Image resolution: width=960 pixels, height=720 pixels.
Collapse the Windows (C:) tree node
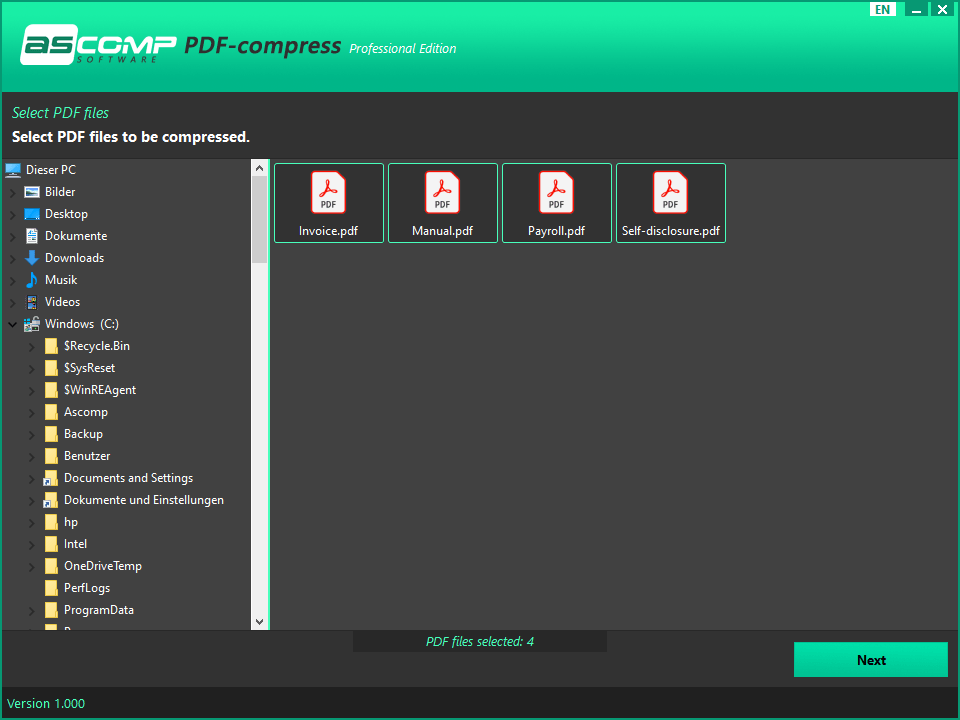13,324
